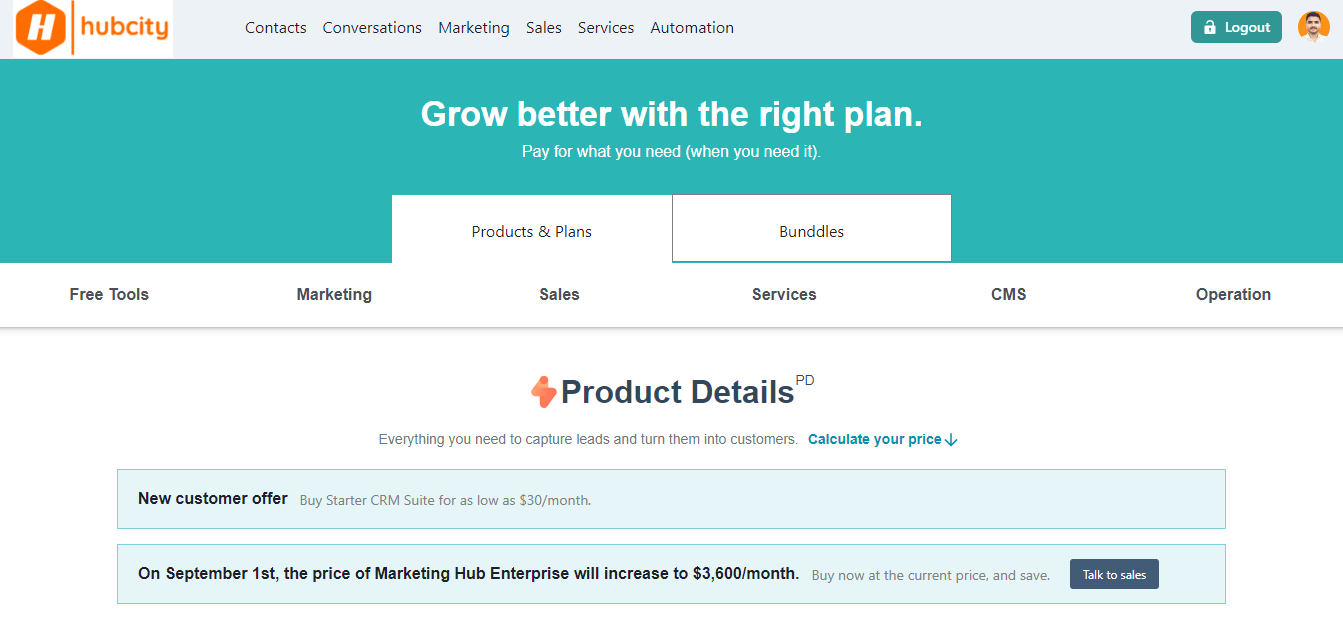
Task: Select the Operation category tab
Action: [1233, 294]
